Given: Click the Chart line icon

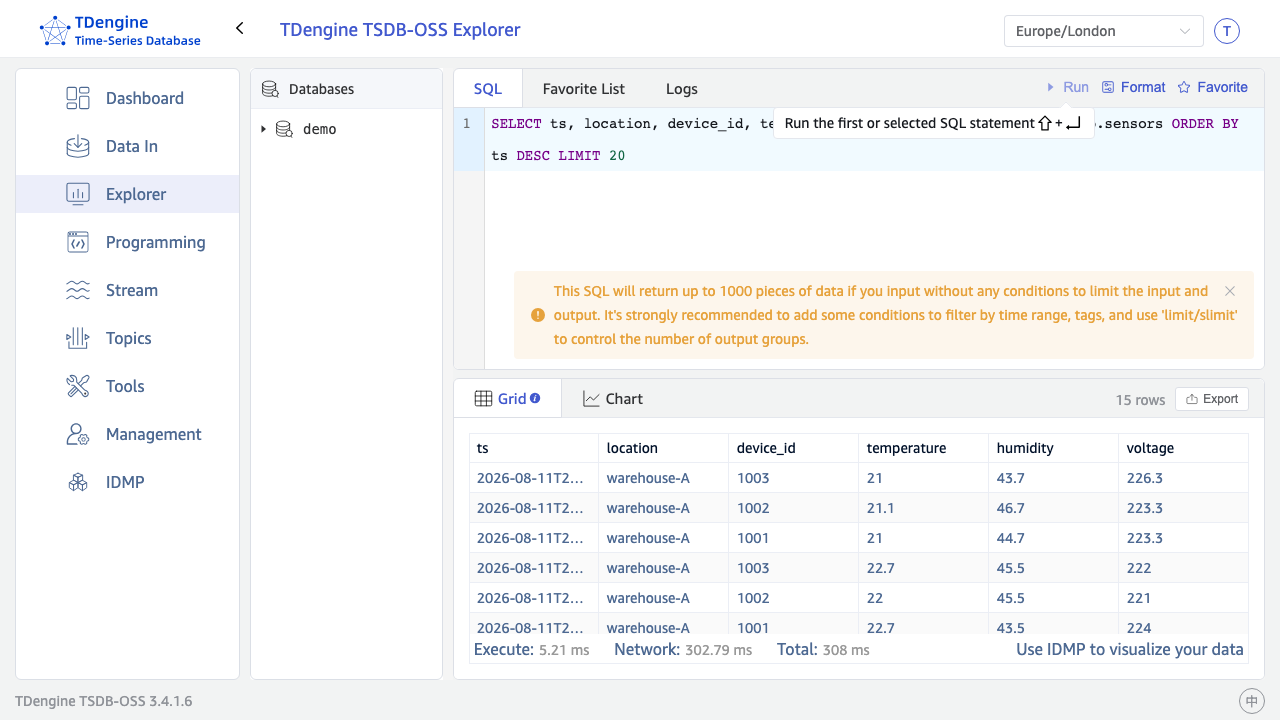Looking at the screenshot, I should 592,398.
